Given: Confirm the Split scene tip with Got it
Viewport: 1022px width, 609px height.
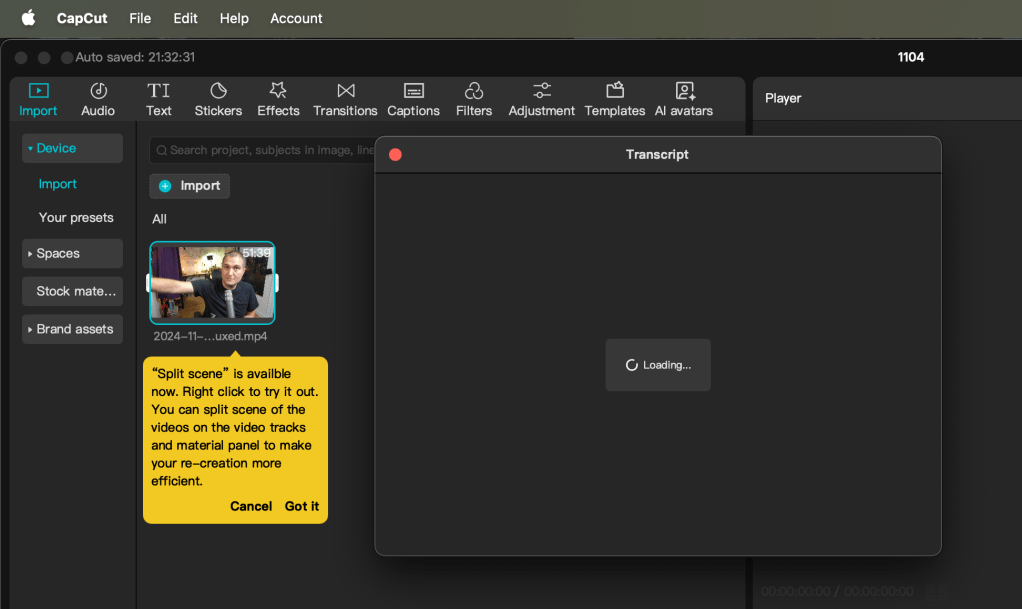Looking at the screenshot, I should click(302, 506).
